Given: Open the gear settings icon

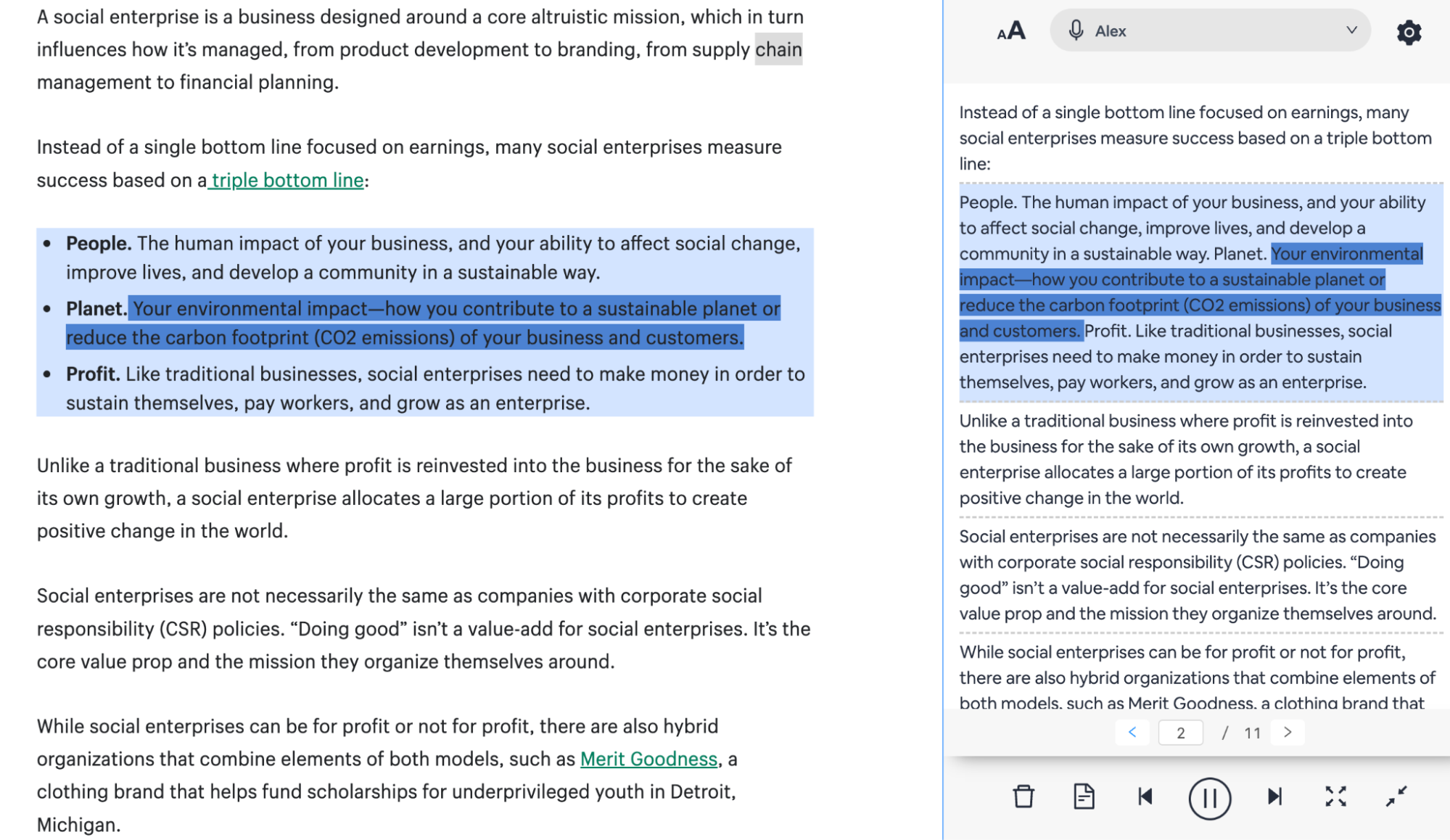Looking at the screenshot, I should 1409,32.
